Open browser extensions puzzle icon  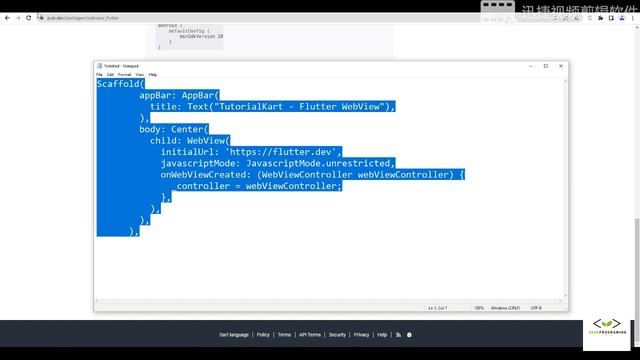[x=600, y=18]
